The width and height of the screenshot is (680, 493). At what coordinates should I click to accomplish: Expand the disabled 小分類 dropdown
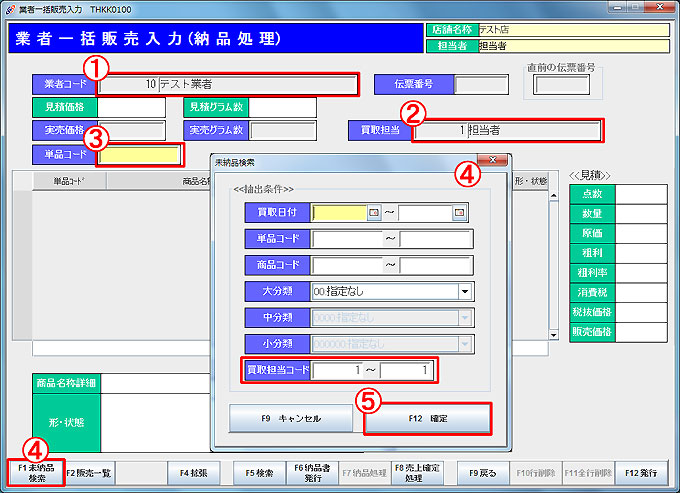[465, 344]
